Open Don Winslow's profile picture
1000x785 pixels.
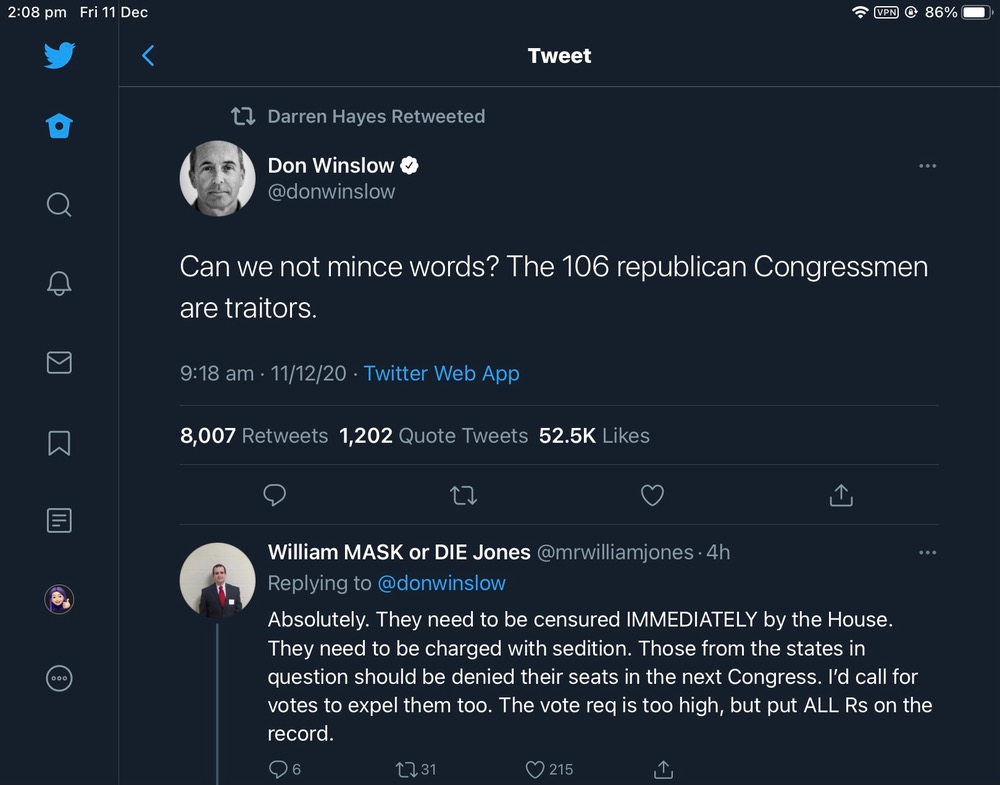[217, 179]
